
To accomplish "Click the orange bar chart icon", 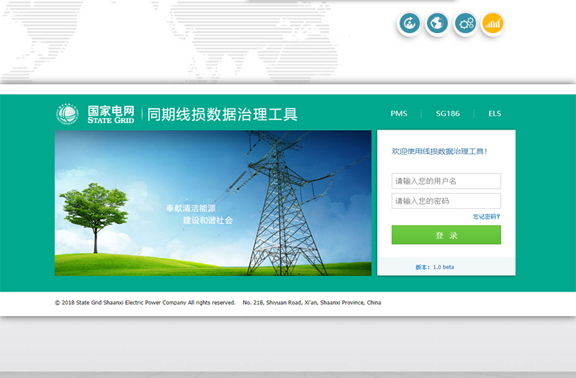I will tap(493, 24).
